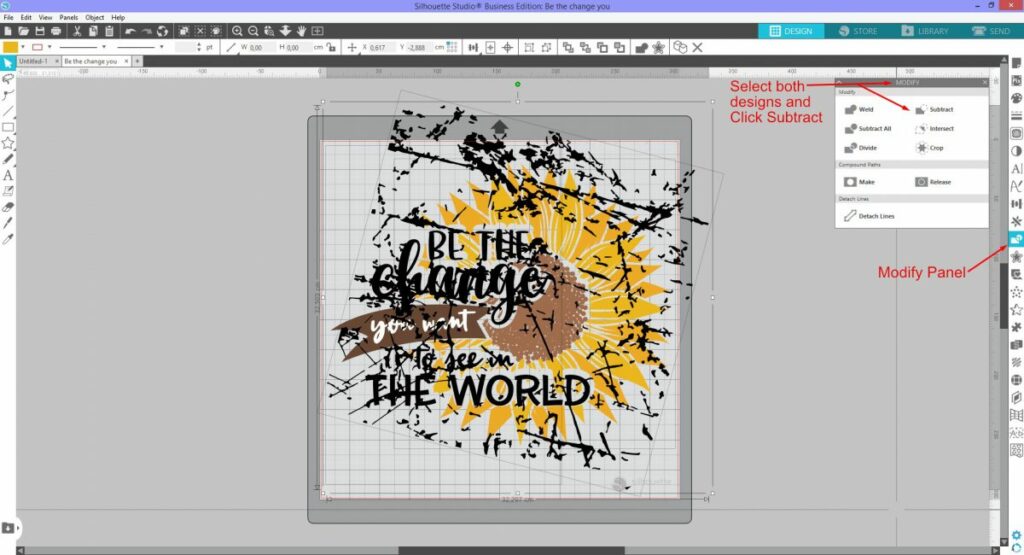This screenshot has width=1024, height=555.
Task: Click the Undo arrow icon
Action: click(131, 32)
